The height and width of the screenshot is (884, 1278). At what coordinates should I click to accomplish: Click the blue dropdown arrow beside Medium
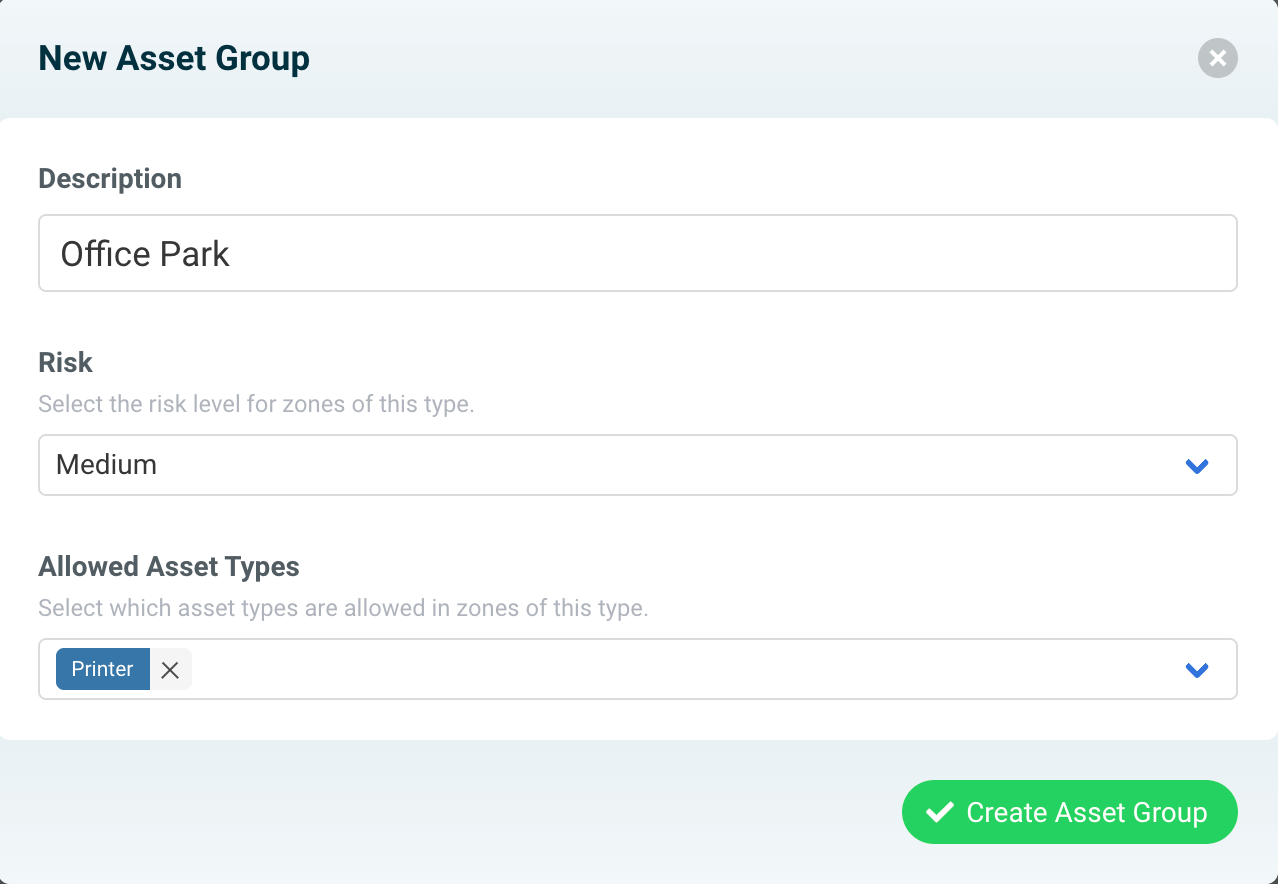pyautogui.click(x=1196, y=465)
